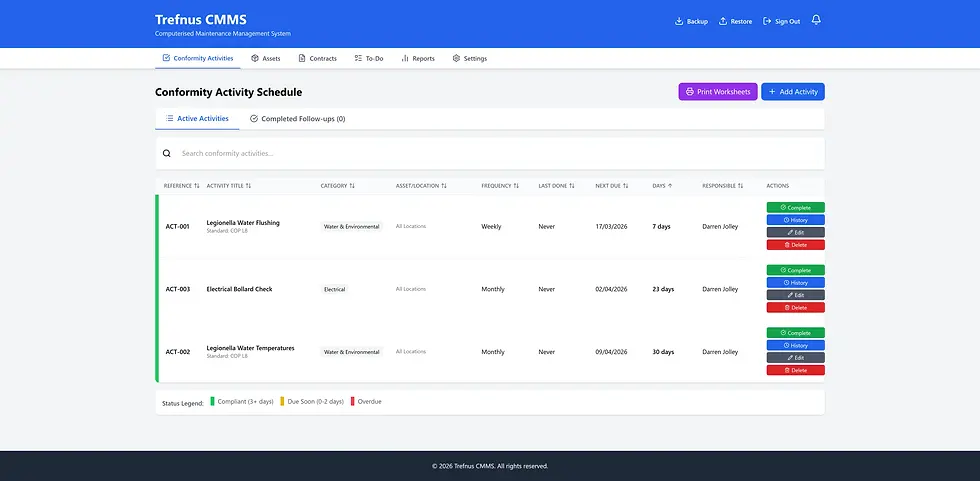Screen dimensions: 980x481
Task: Click the Electrical Bollard Check title
Action: click(x=239, y=289)
